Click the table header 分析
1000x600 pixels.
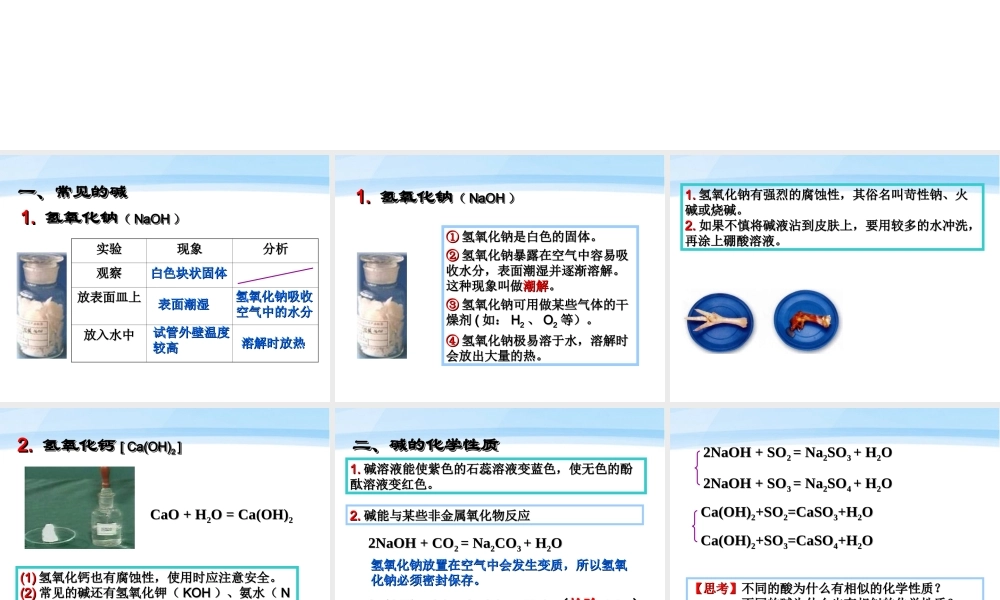(x=276, y=249)
